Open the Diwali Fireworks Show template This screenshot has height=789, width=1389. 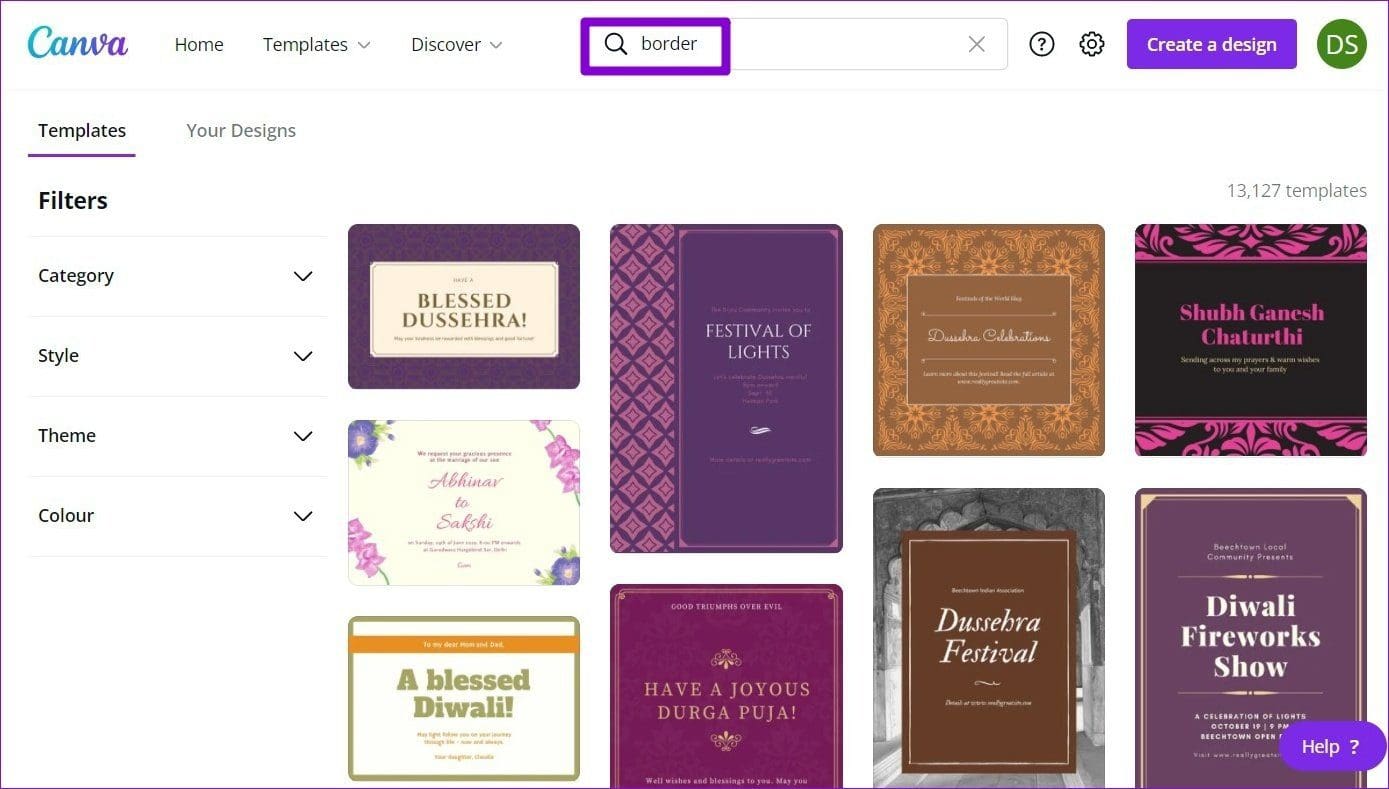pyautogui.click(x=1251, y=639)
